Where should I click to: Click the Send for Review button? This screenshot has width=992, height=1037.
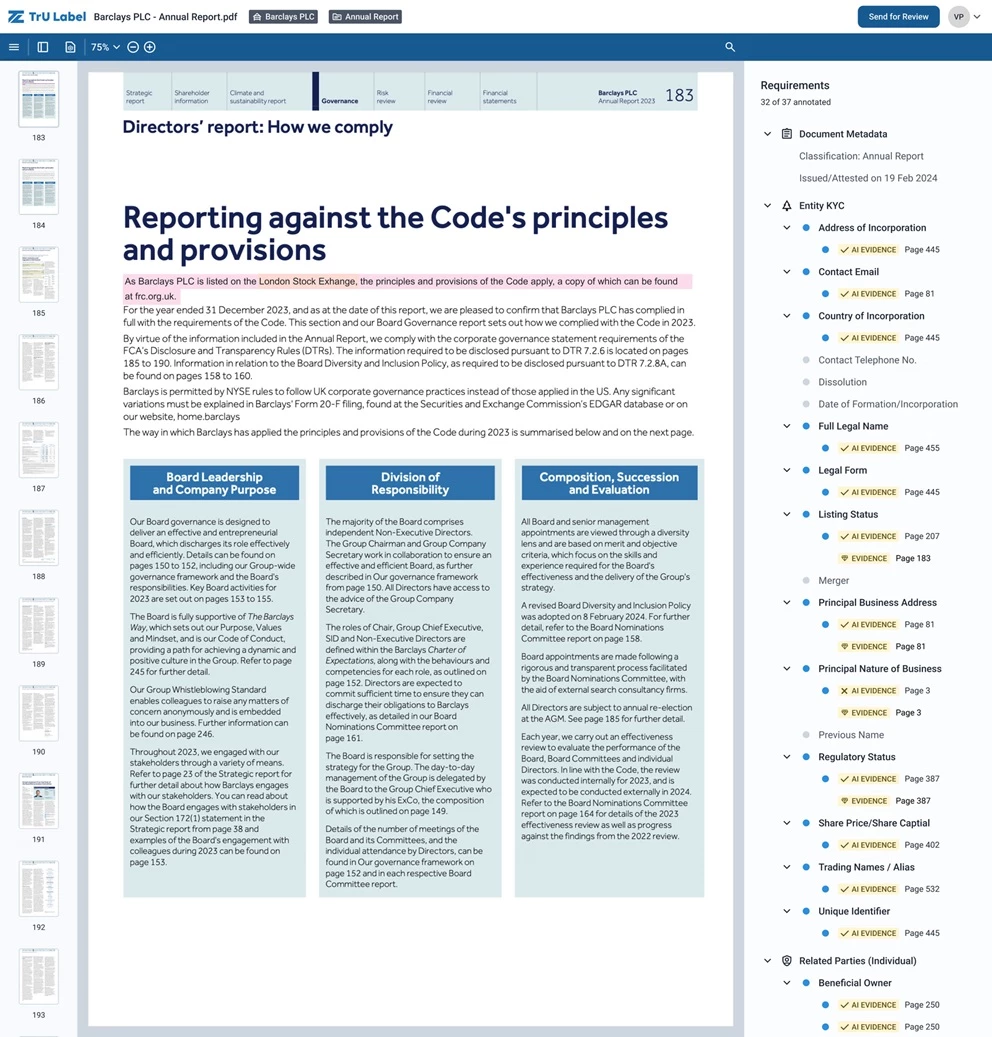[898, 17]
